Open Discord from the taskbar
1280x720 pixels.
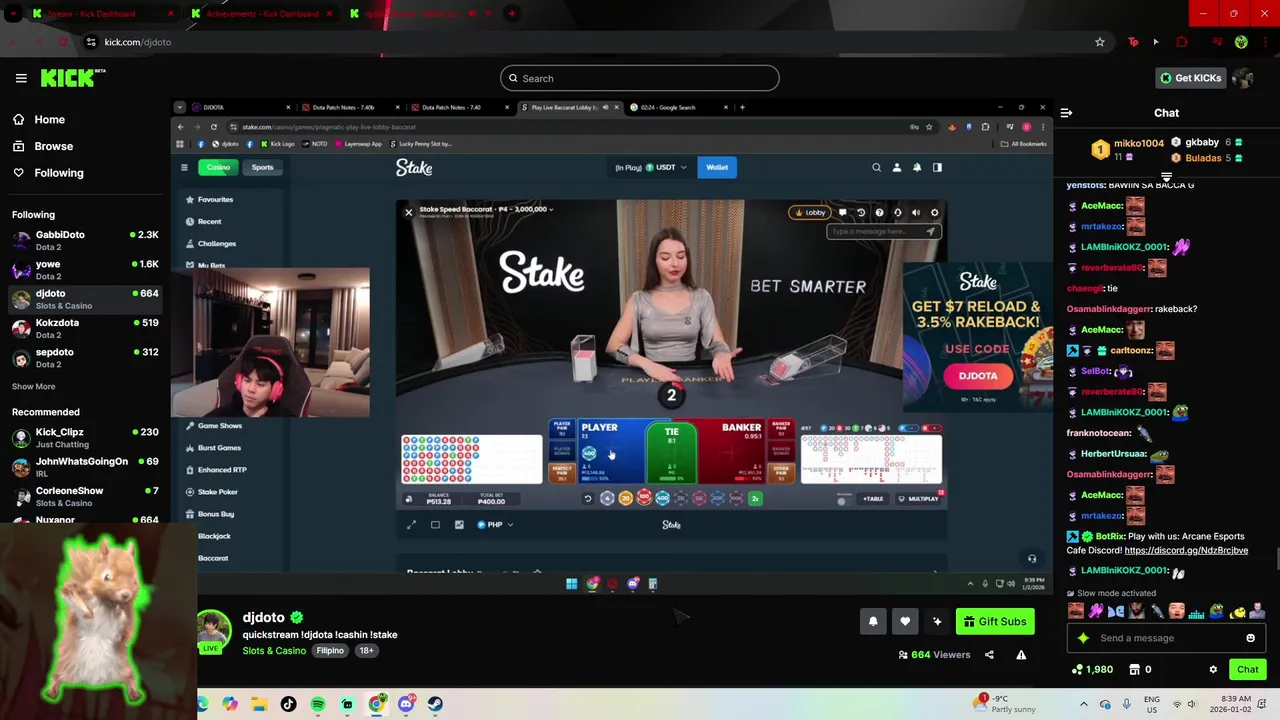coord(405,704)
